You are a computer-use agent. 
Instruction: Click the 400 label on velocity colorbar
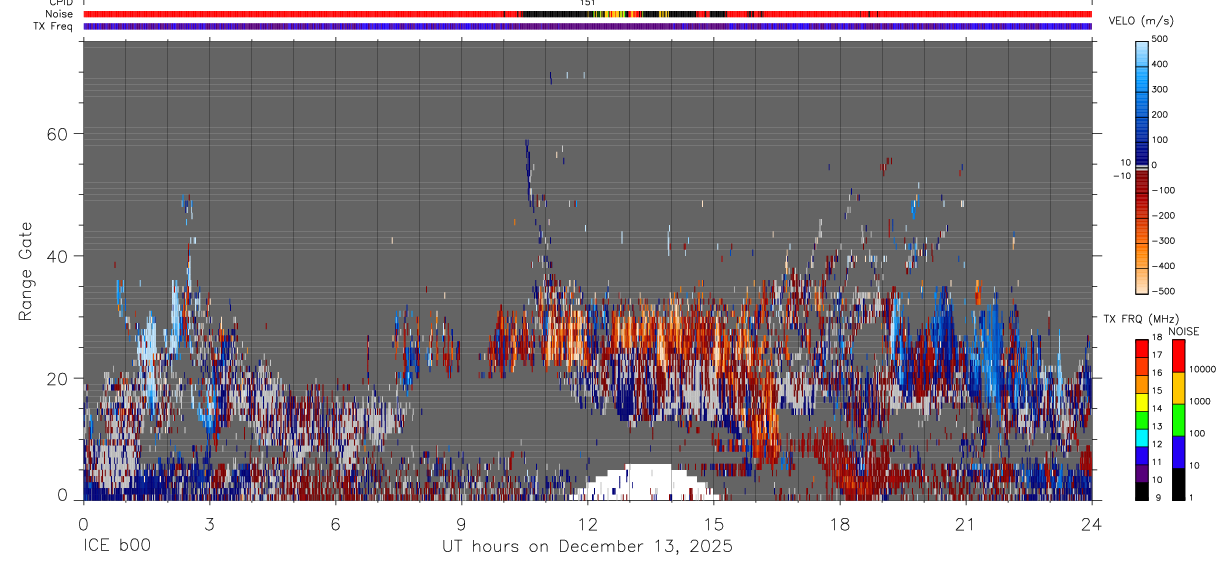pos(1160,64)
